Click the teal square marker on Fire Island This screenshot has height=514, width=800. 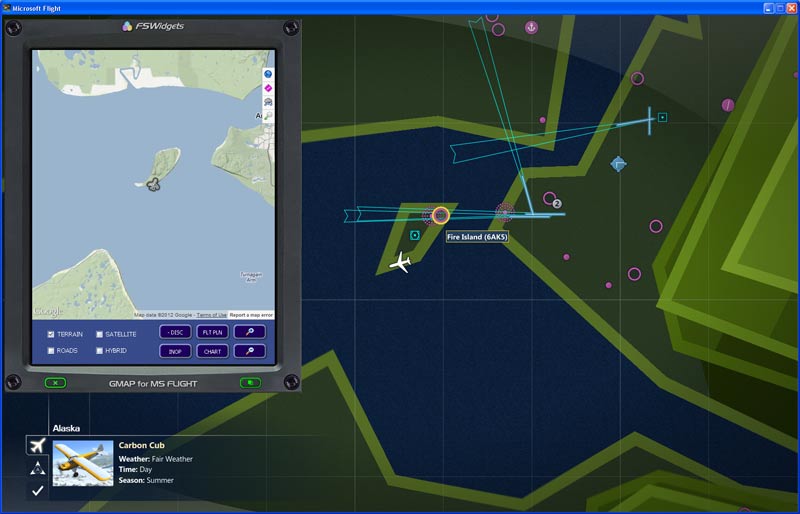click(415, 235)
